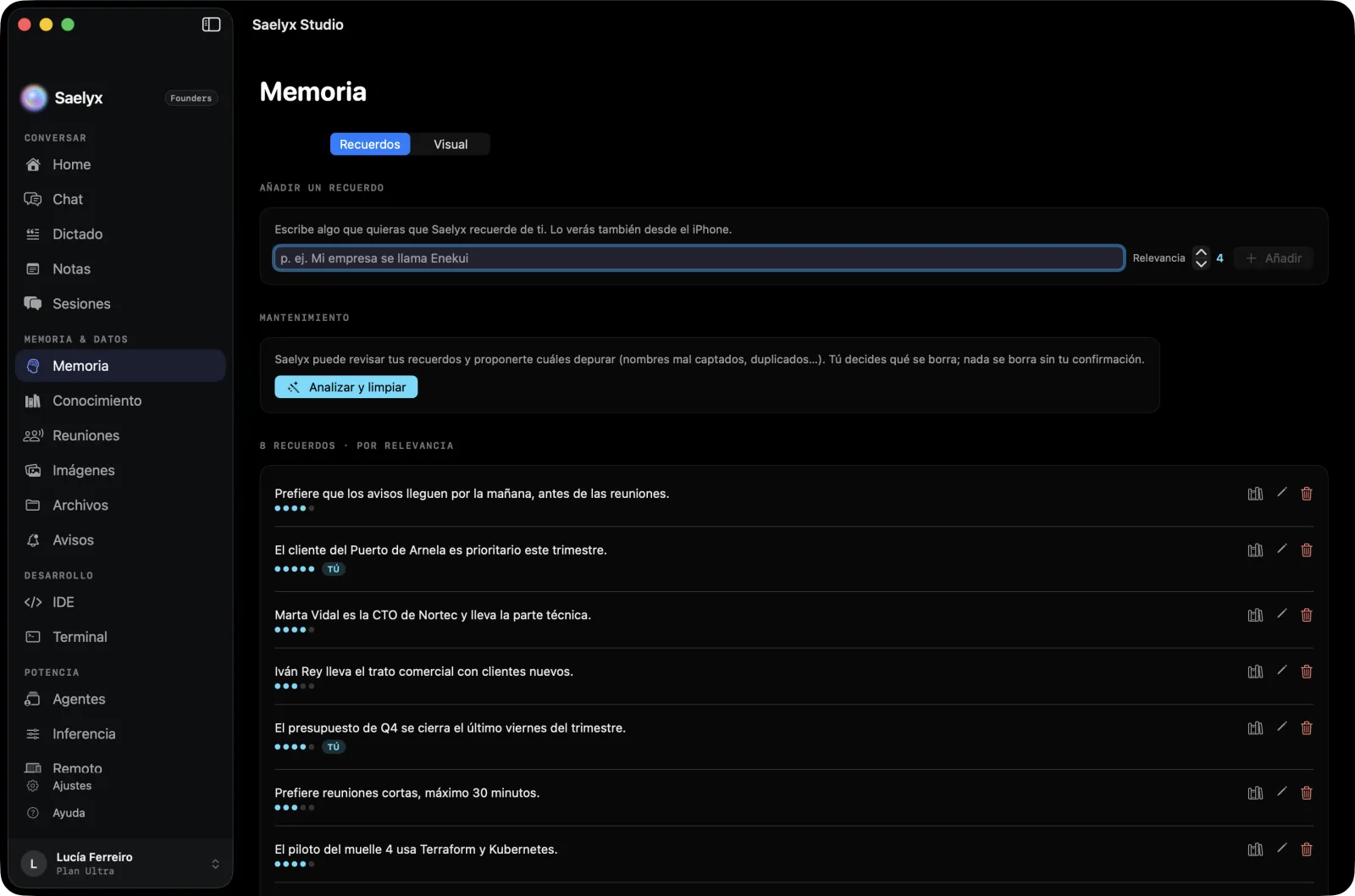The height and width of the screenshot is (896, 1355).
Task: Go to Reuniones section
Action: pyautogui.click(x=120, y=435)
